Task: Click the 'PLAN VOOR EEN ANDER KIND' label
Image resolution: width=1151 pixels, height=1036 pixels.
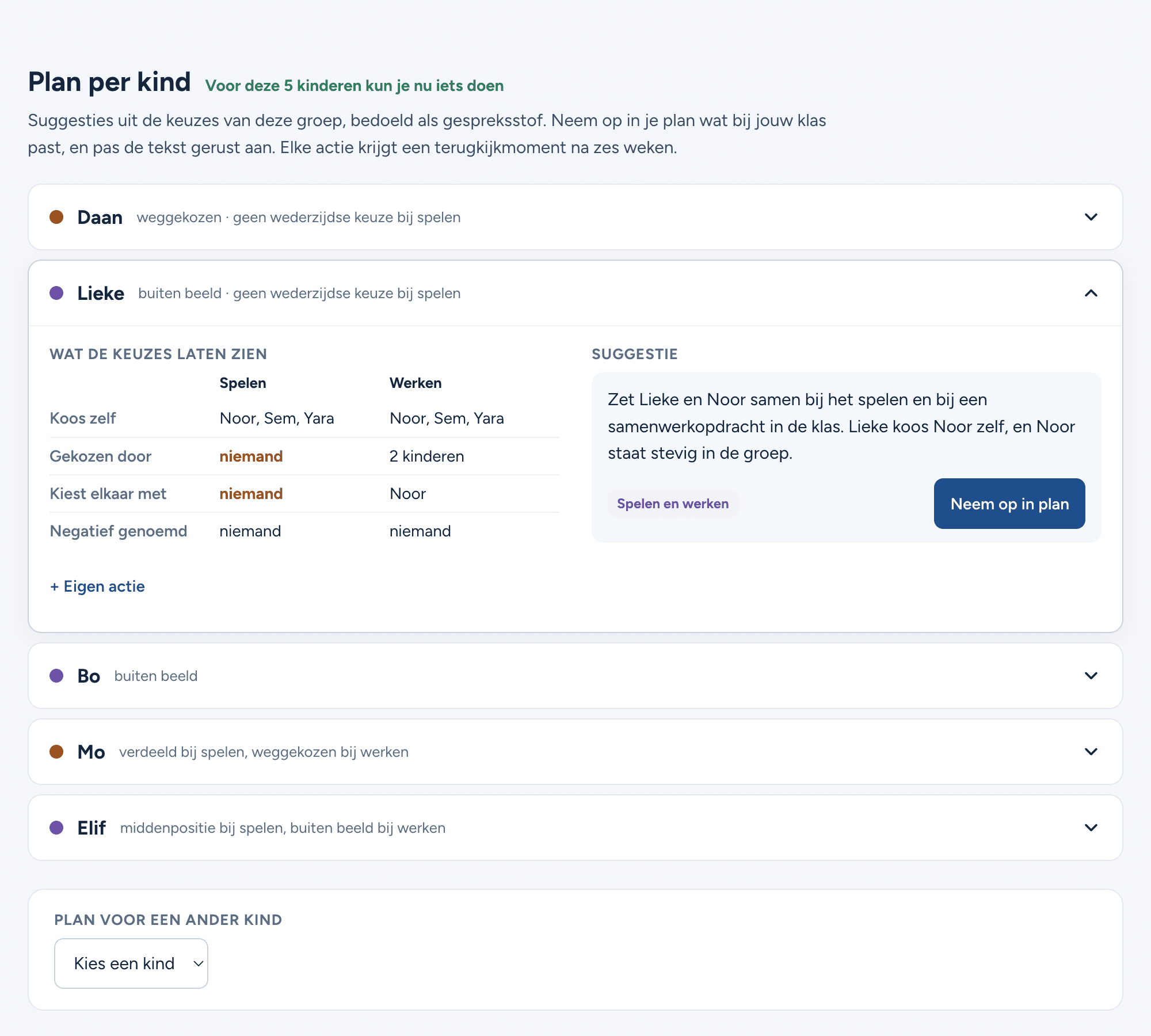Action: coord(168,920)
